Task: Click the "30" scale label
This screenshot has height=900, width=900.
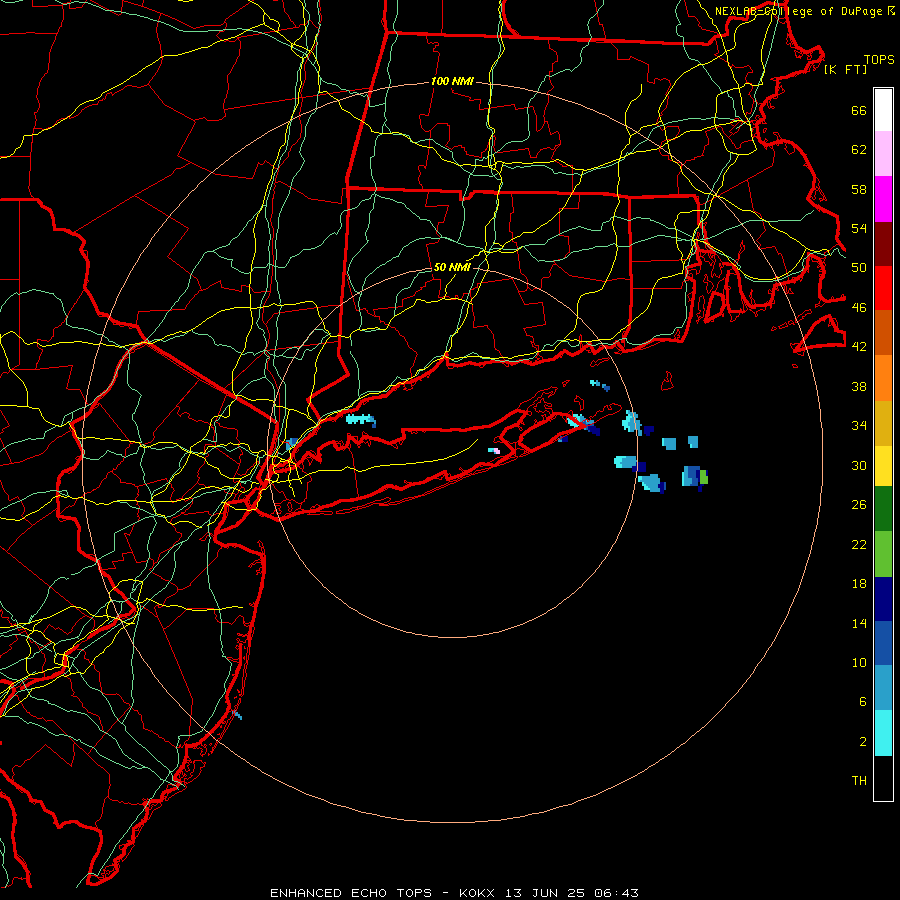Action: click(859, 465)
